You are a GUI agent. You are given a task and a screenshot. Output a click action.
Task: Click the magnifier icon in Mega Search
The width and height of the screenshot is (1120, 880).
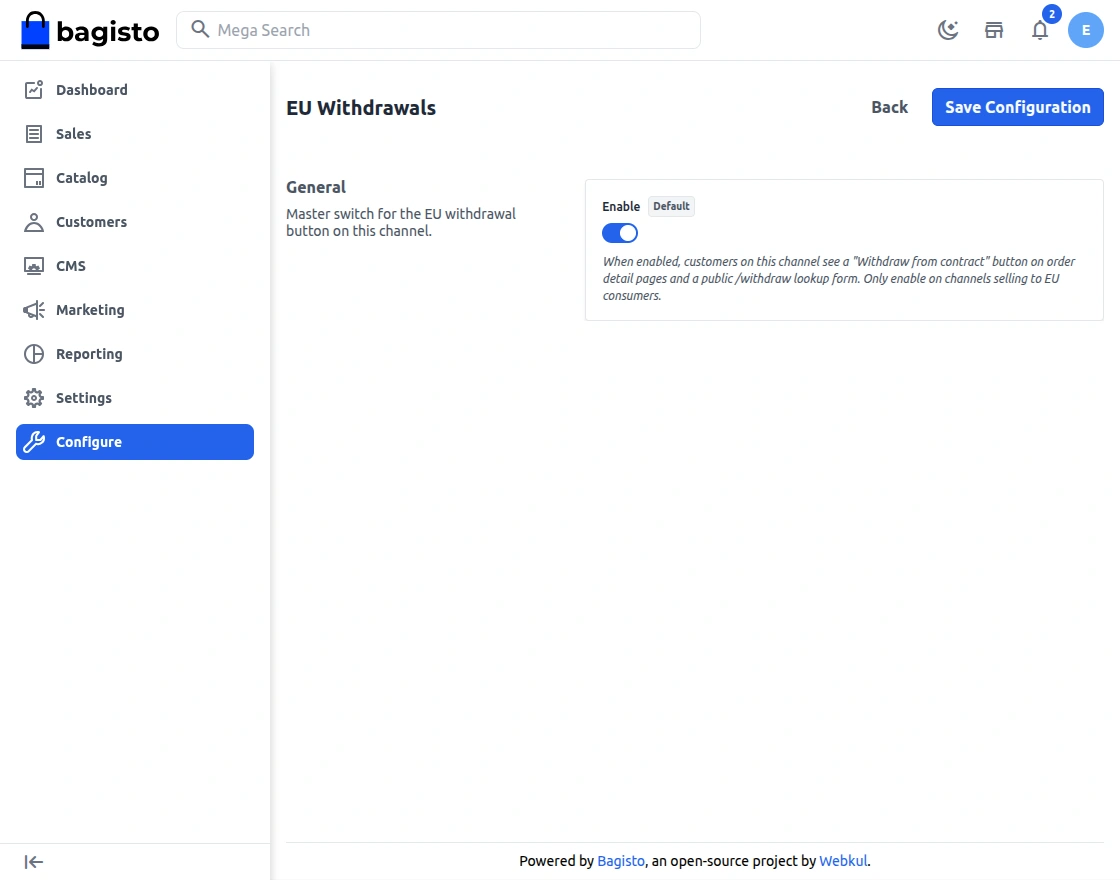click(200, 29)
